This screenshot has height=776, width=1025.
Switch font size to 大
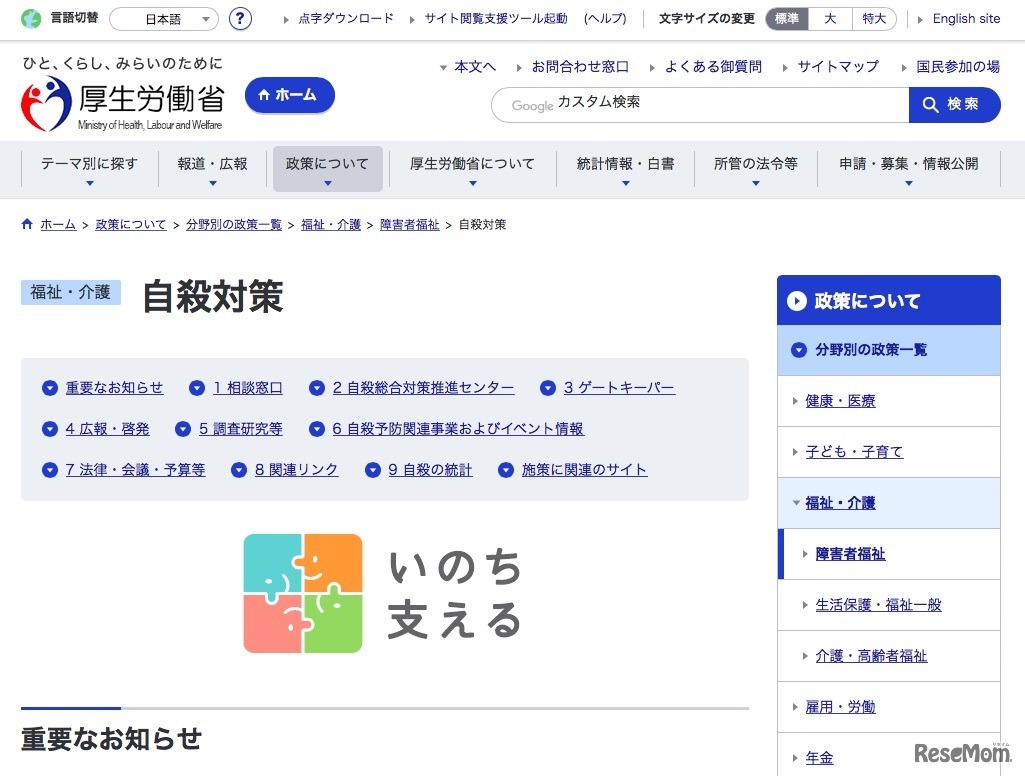(830, 18)
